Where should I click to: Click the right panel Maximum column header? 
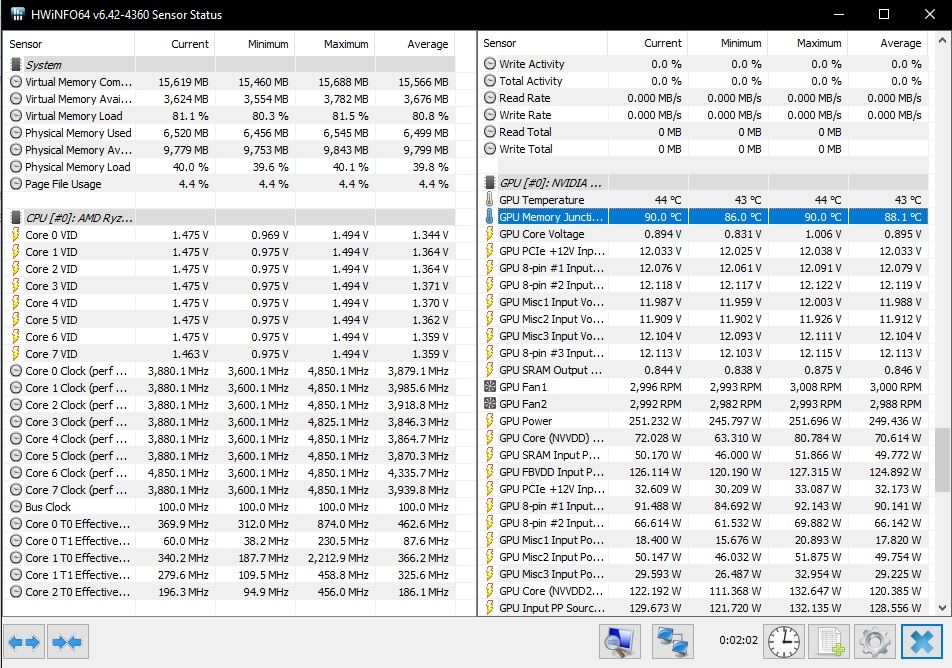pos(808,43)
